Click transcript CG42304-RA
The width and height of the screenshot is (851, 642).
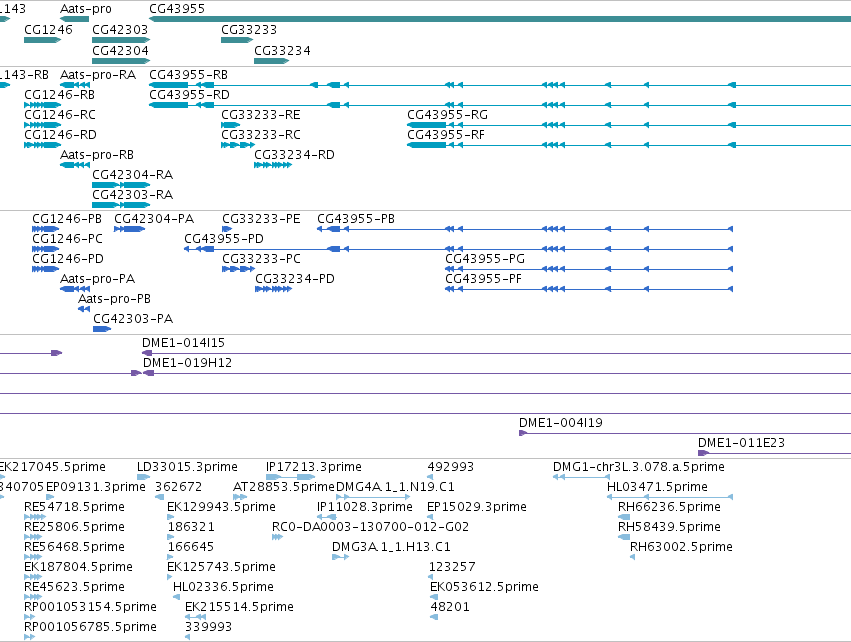click(x=121, y=185)
